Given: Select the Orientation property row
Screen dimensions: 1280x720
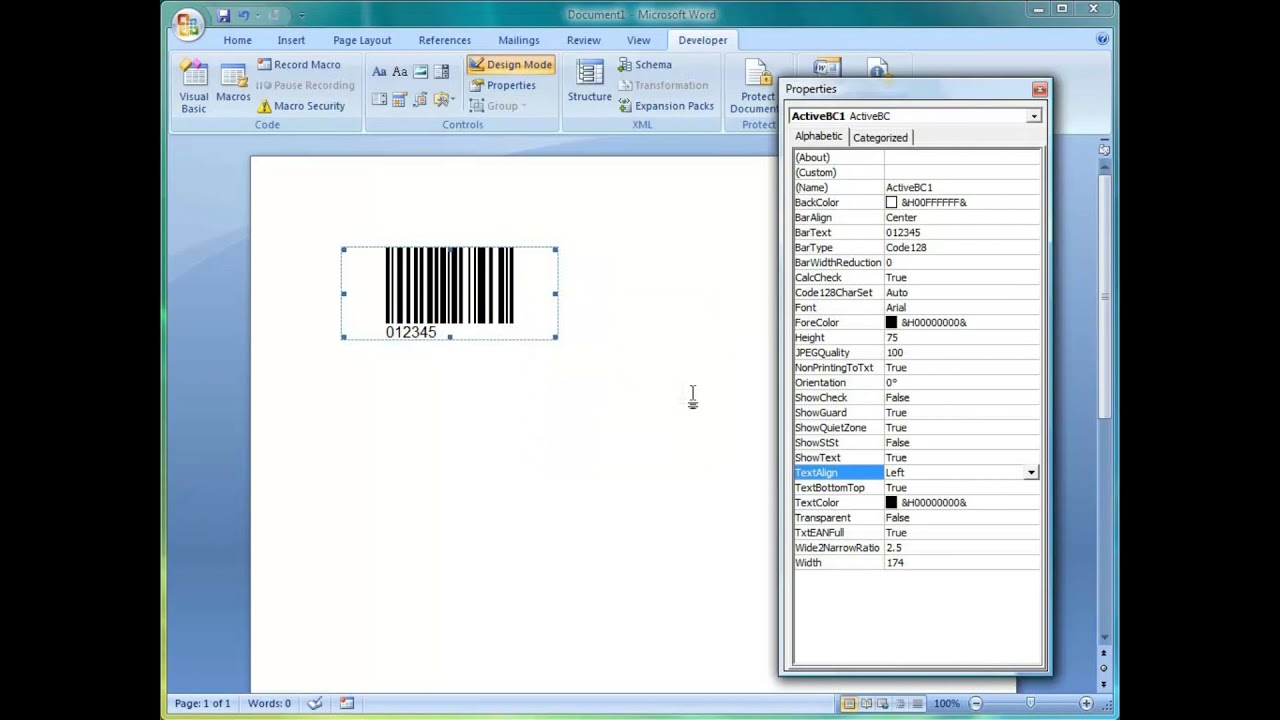Looking at the screenshot, I should pos(917,383).
